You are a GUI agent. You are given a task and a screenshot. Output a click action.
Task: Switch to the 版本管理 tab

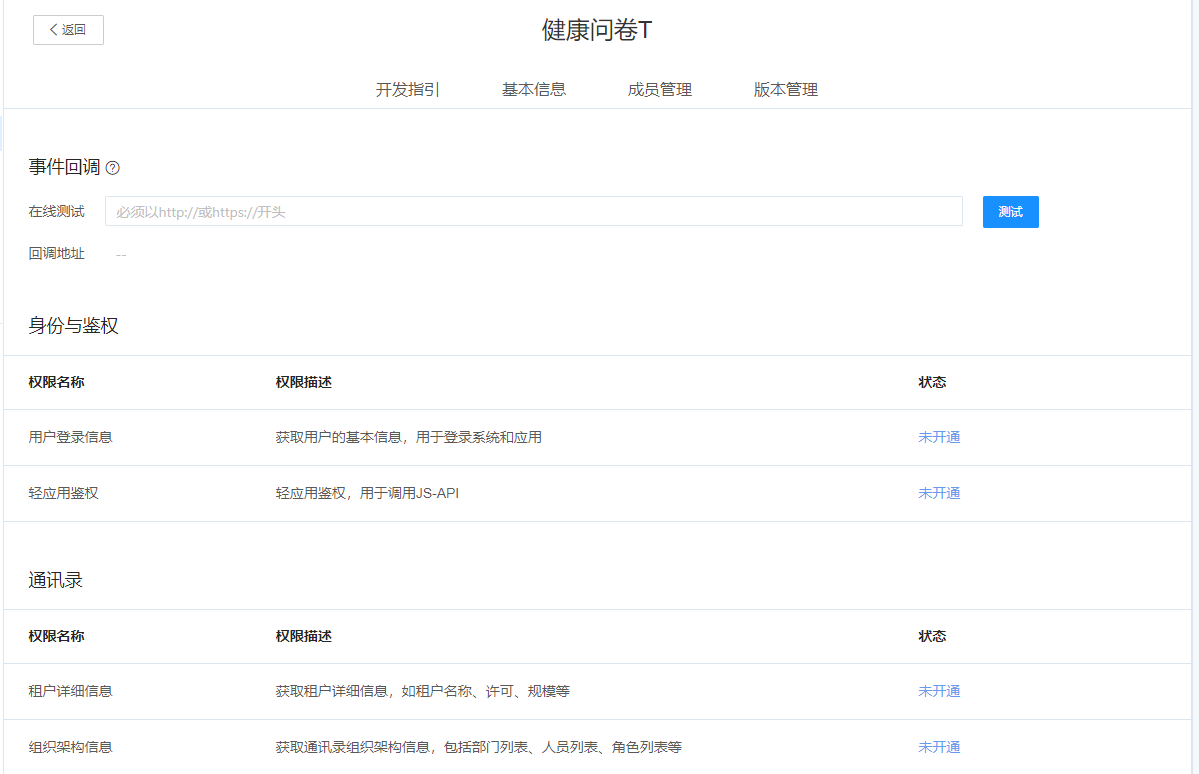coord(786,89)
